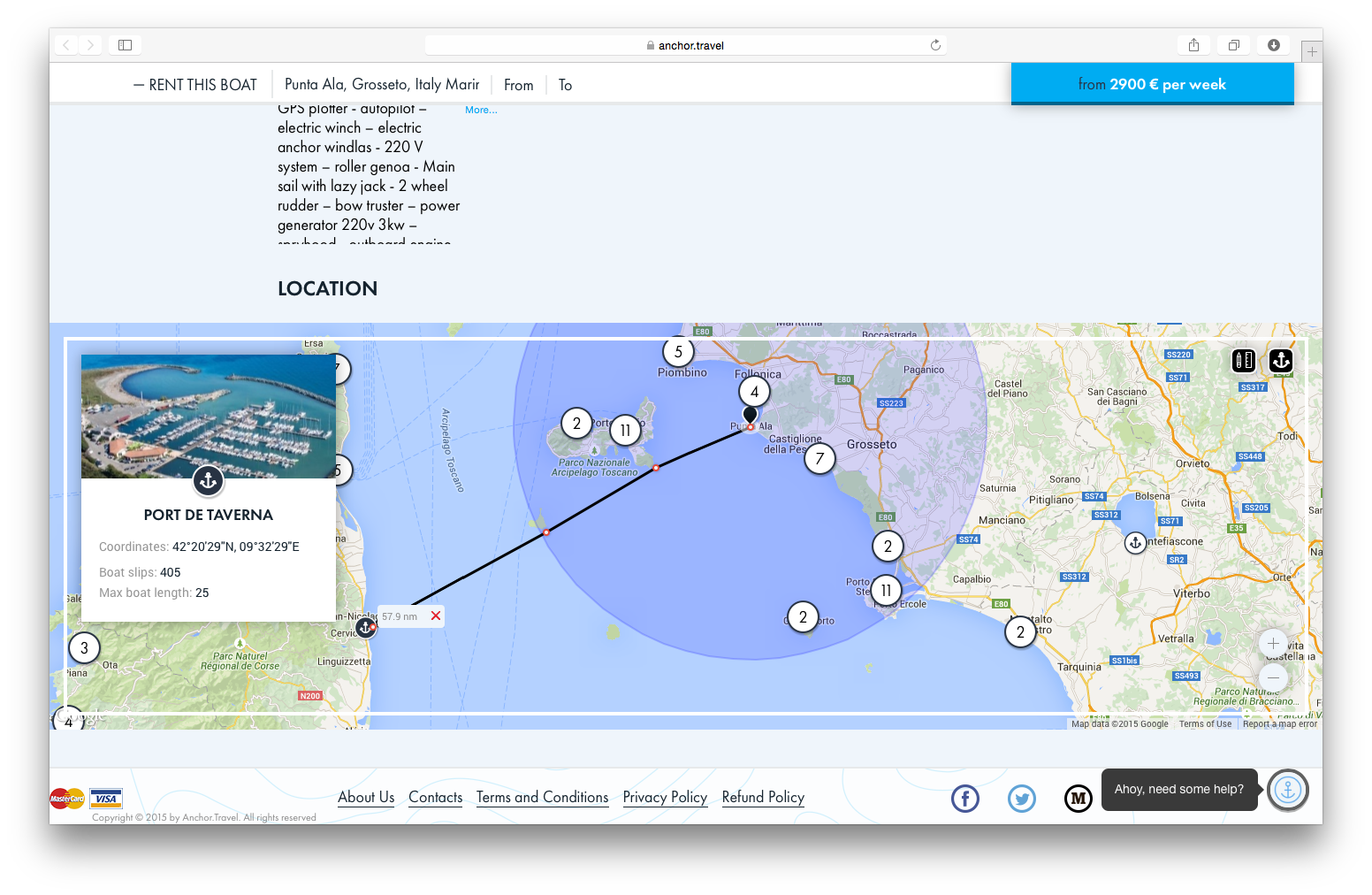
Task: Open the Facebook page icon
Action: point(964,799)
